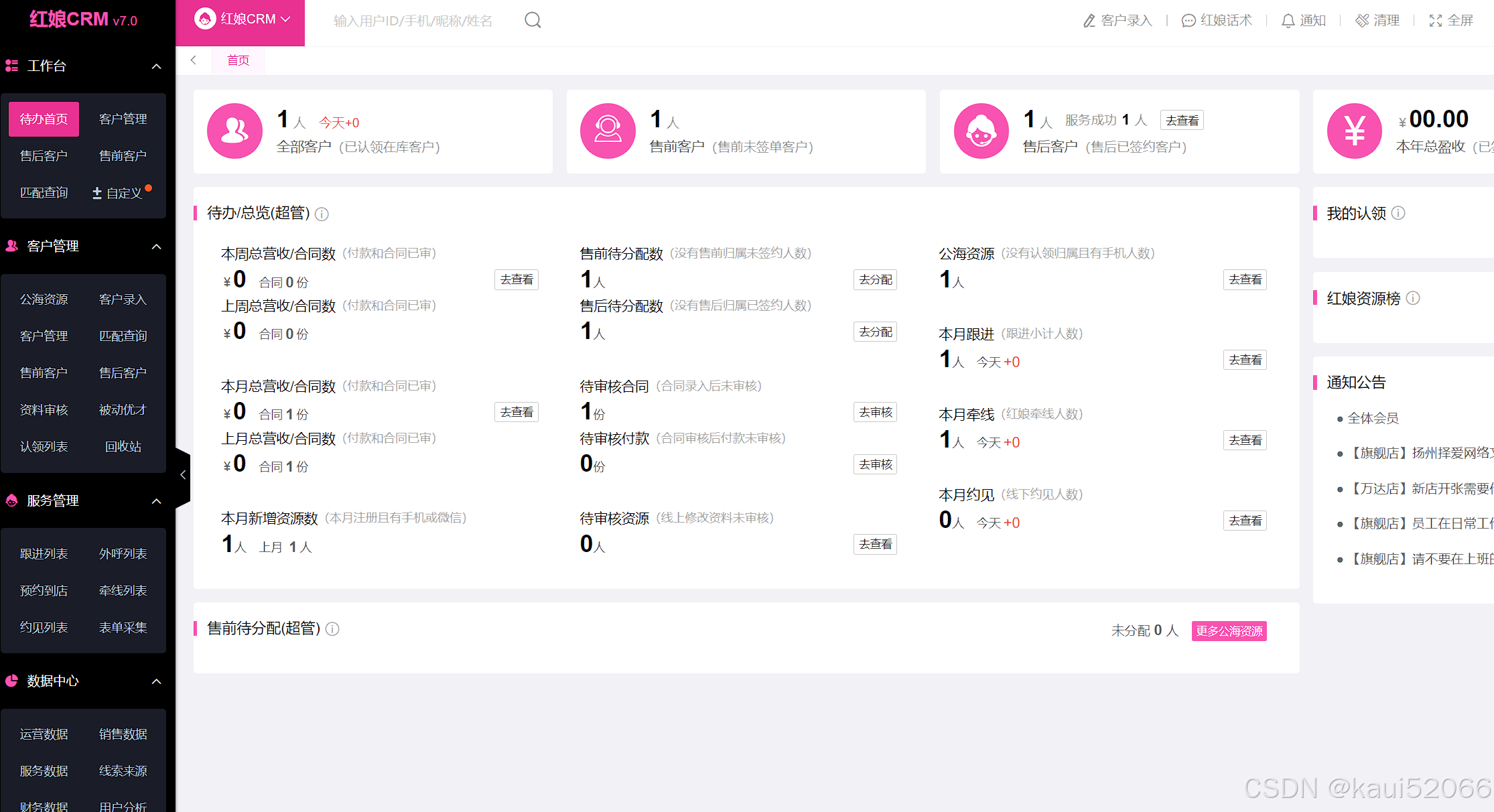This screenshot has width=1494, height=812.
Task: Switch to the 首页 tab
Action: point(238,60)
